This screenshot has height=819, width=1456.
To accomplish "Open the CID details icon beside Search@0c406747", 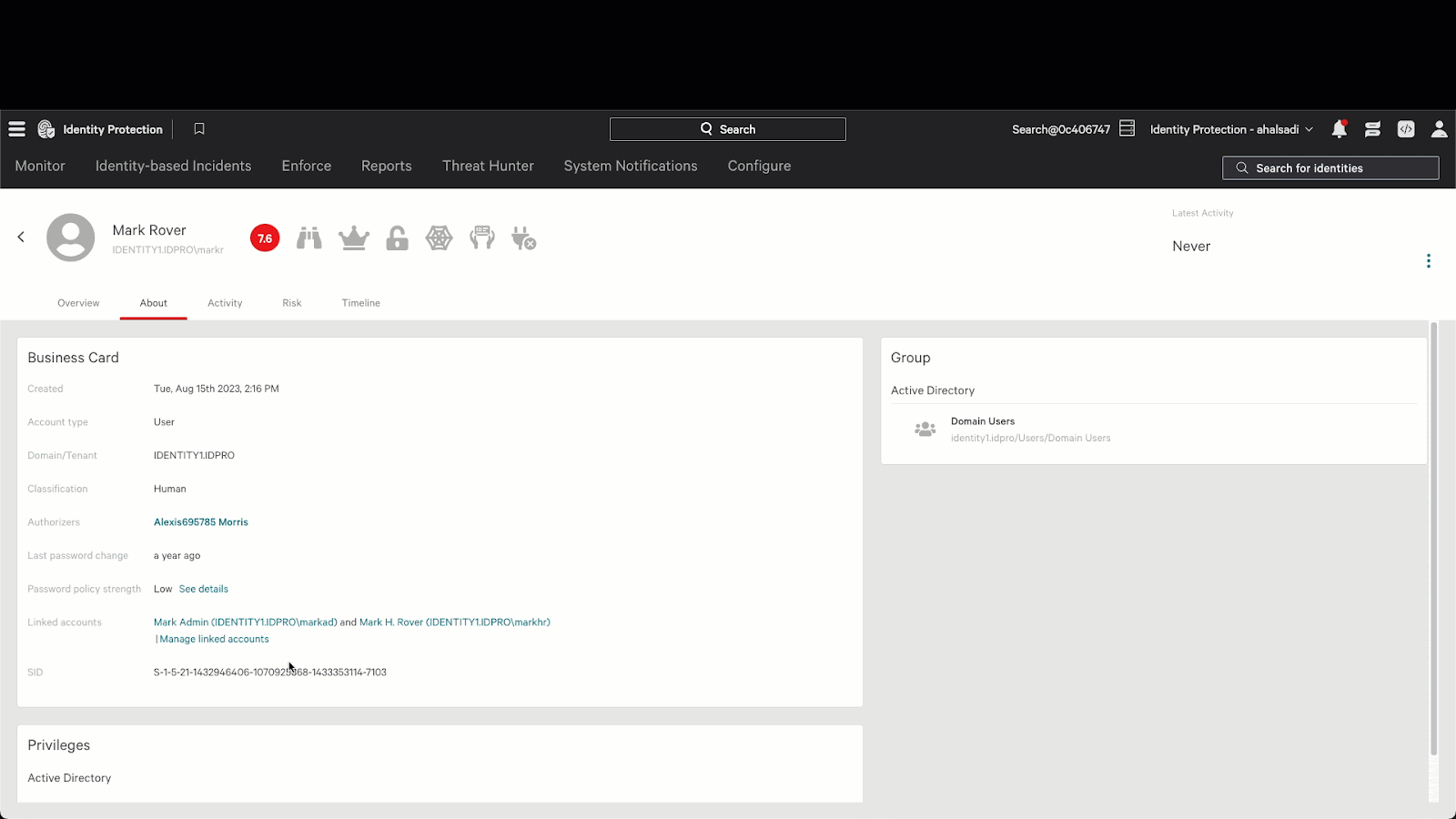I will tap(1127, 128).
